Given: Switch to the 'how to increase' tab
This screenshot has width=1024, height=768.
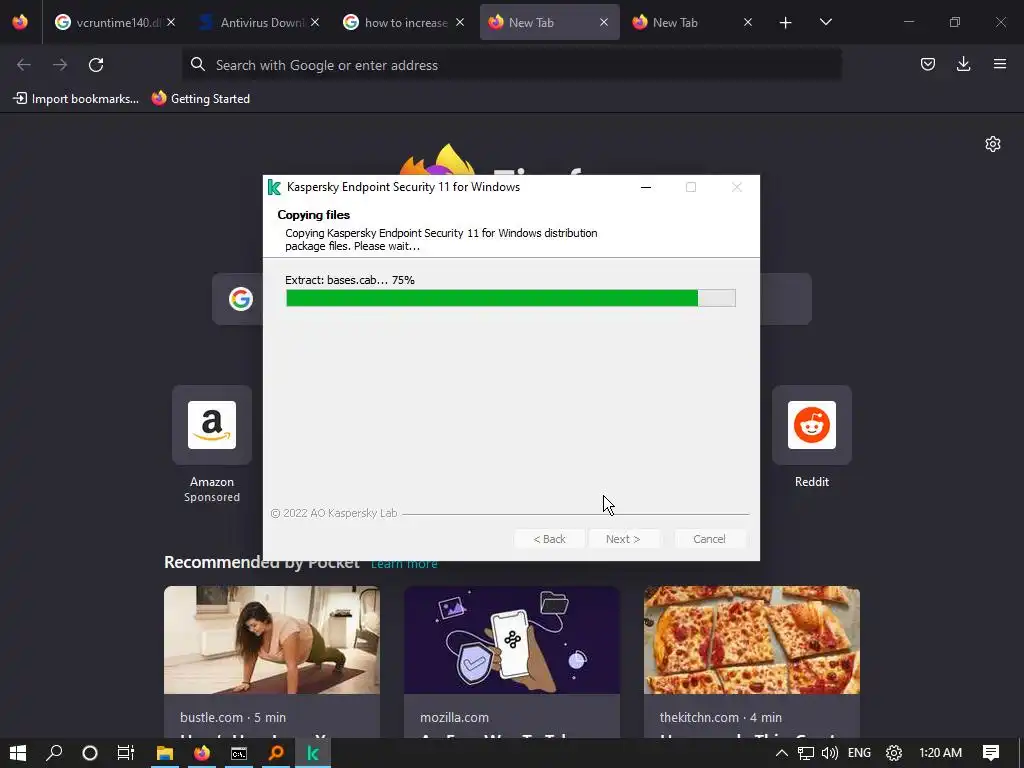Looking at the screenshot, I should (404, 22).
